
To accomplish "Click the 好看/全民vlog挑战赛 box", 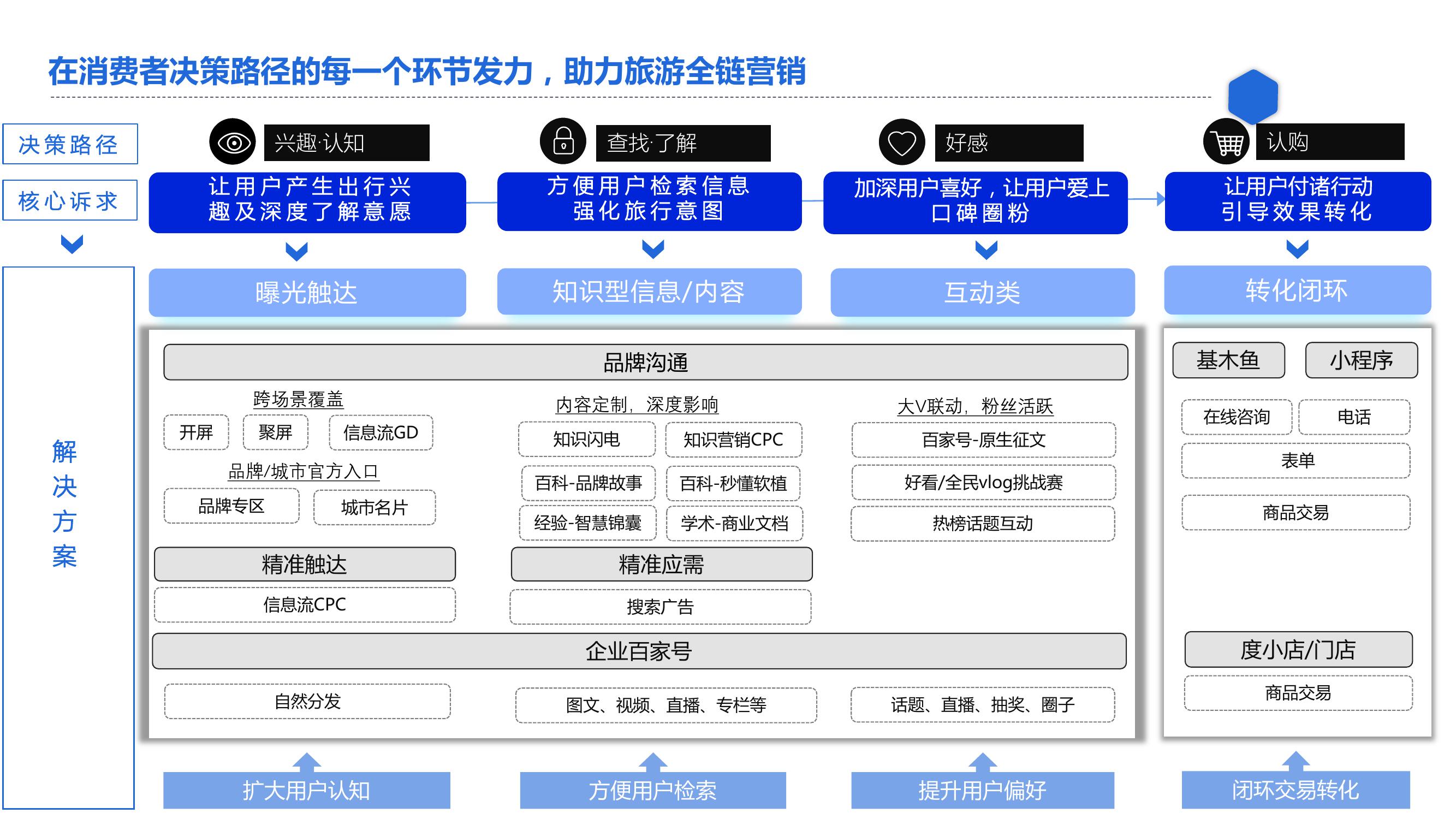I will point(983,482).
